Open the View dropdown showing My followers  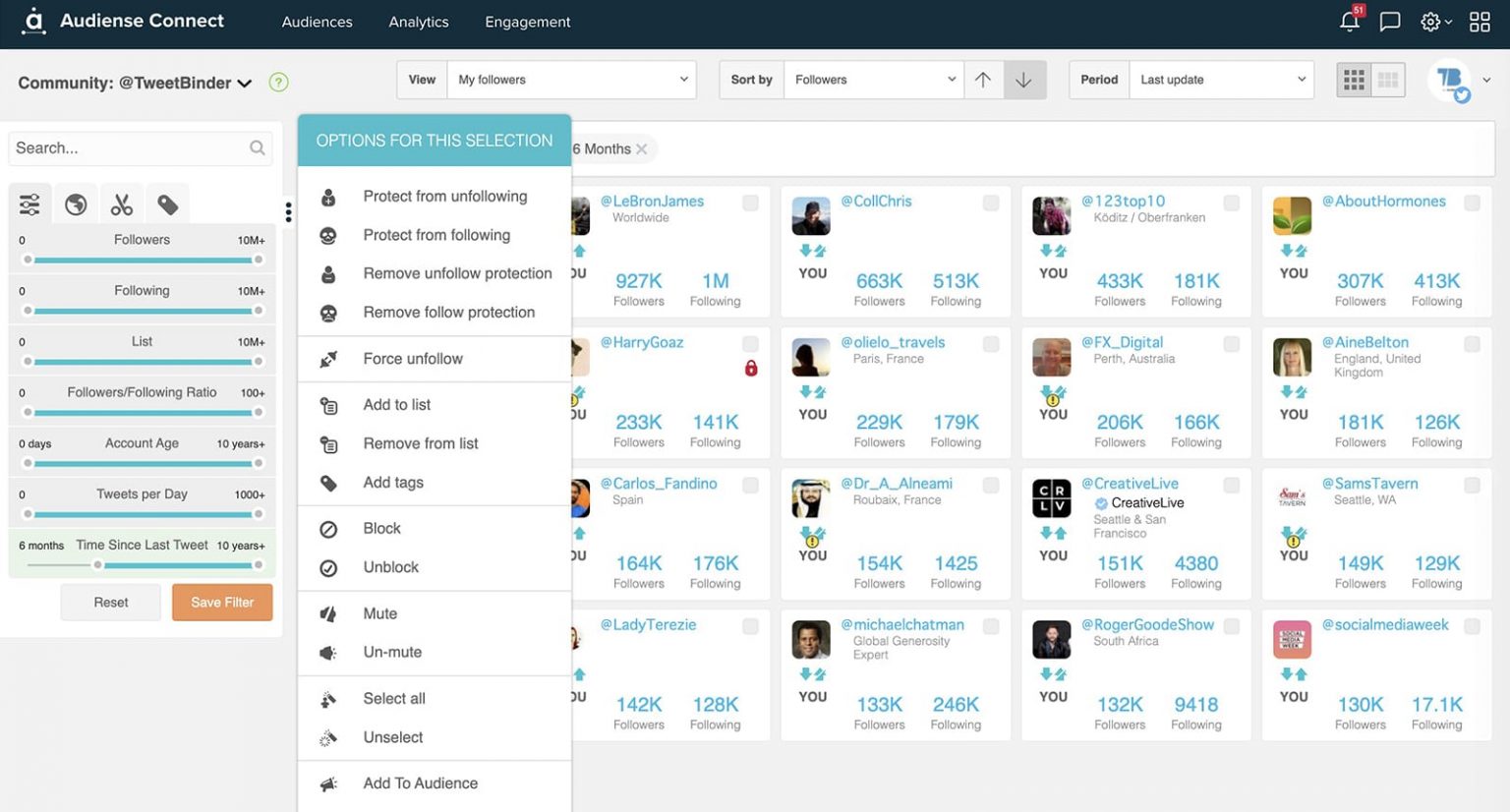[572, 80]
